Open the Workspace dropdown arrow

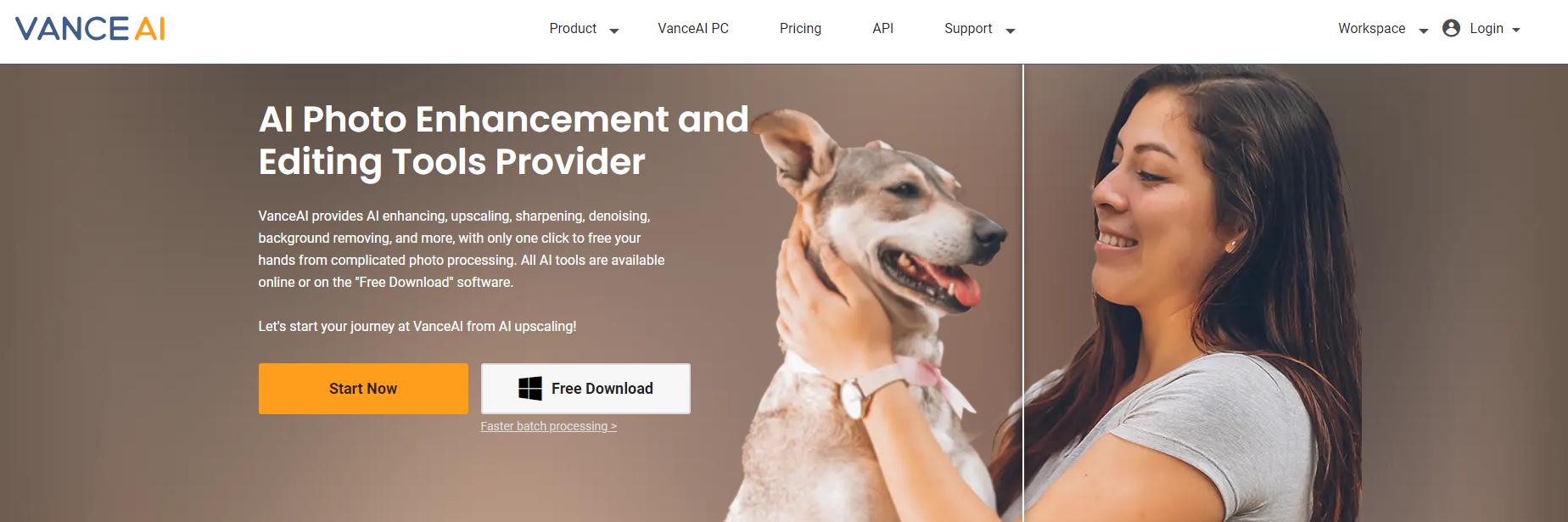1423,31
